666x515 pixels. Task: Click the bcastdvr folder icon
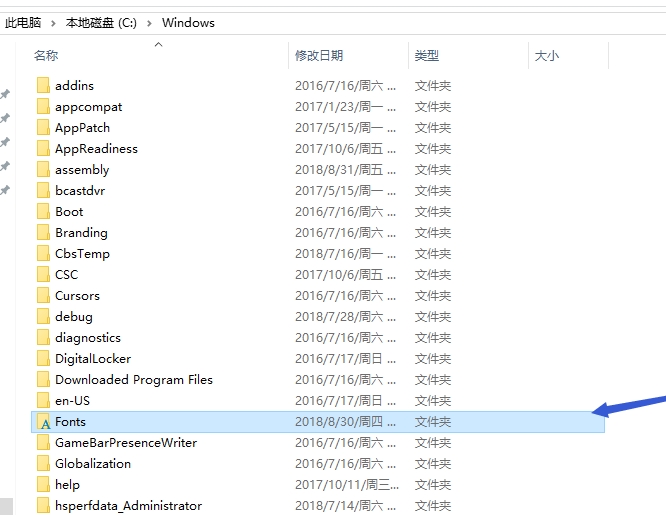click(x=43, y=190)
